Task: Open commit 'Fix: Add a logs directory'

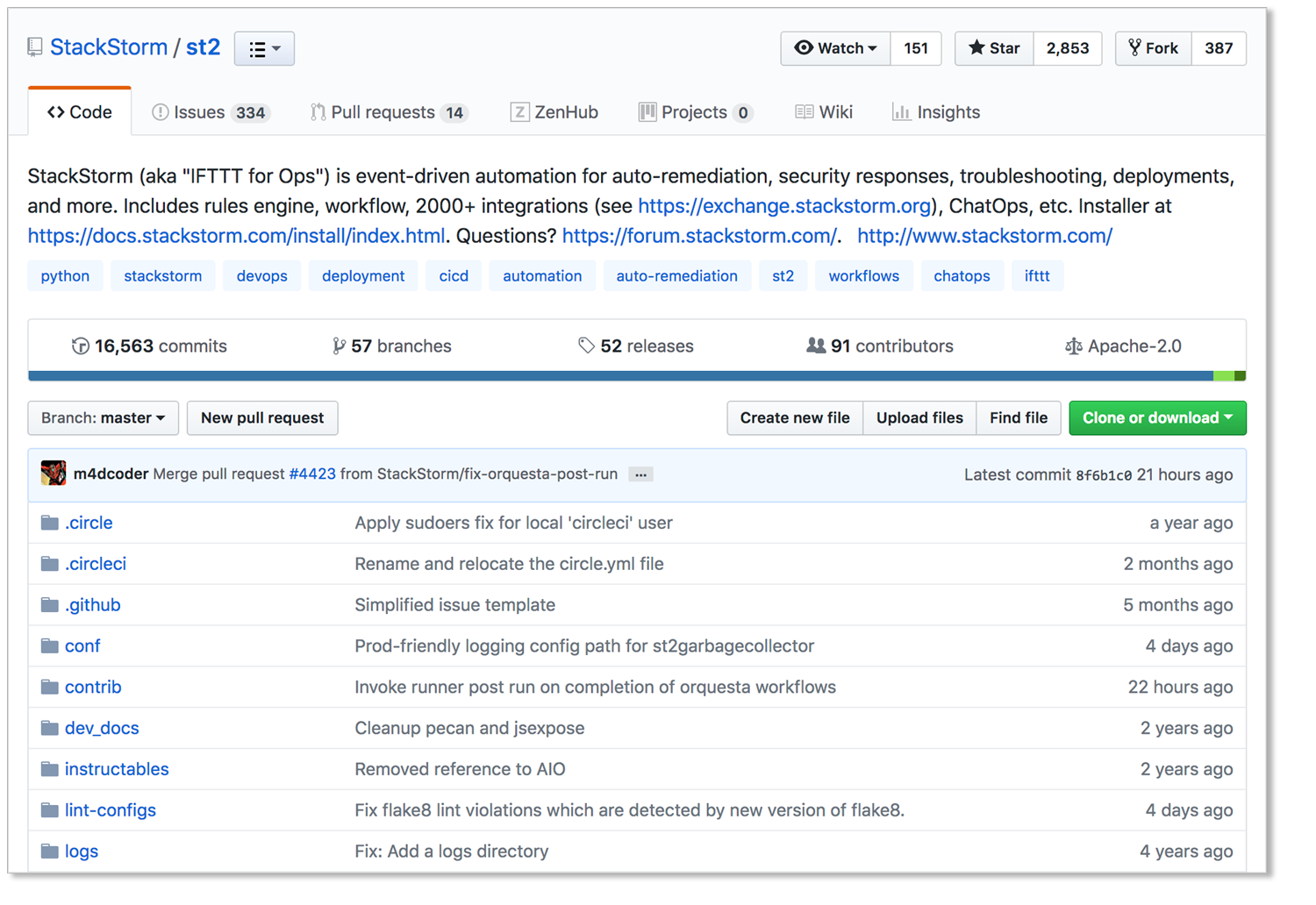Action: pos(451,852)
